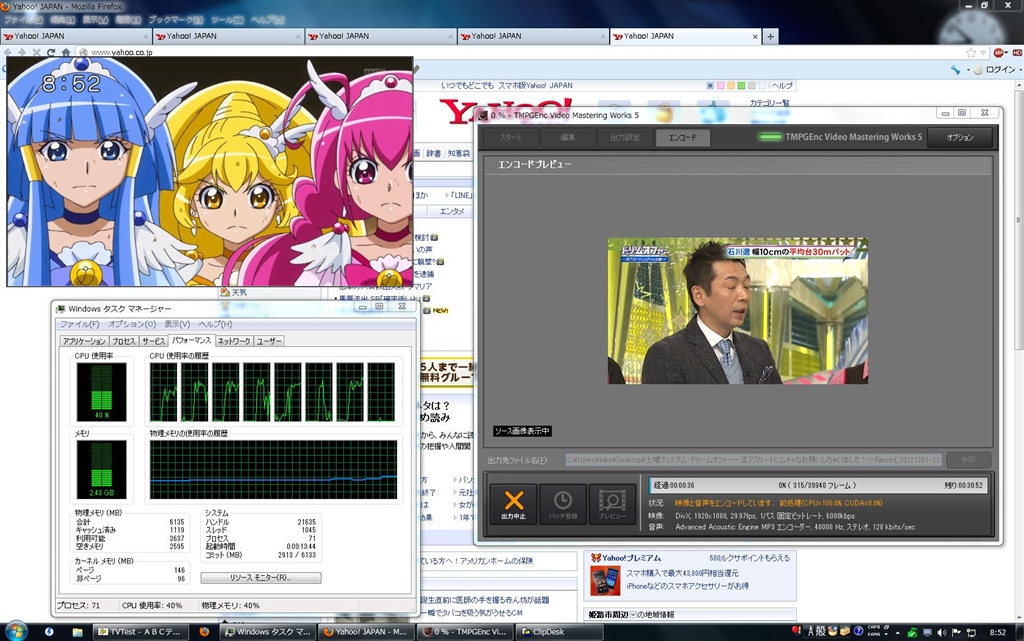Image resolution: width=1024 pixels, height=641 pixels.
Task: Open the ファイル(F) menu in Task Manager
Action: coord(80,324)
